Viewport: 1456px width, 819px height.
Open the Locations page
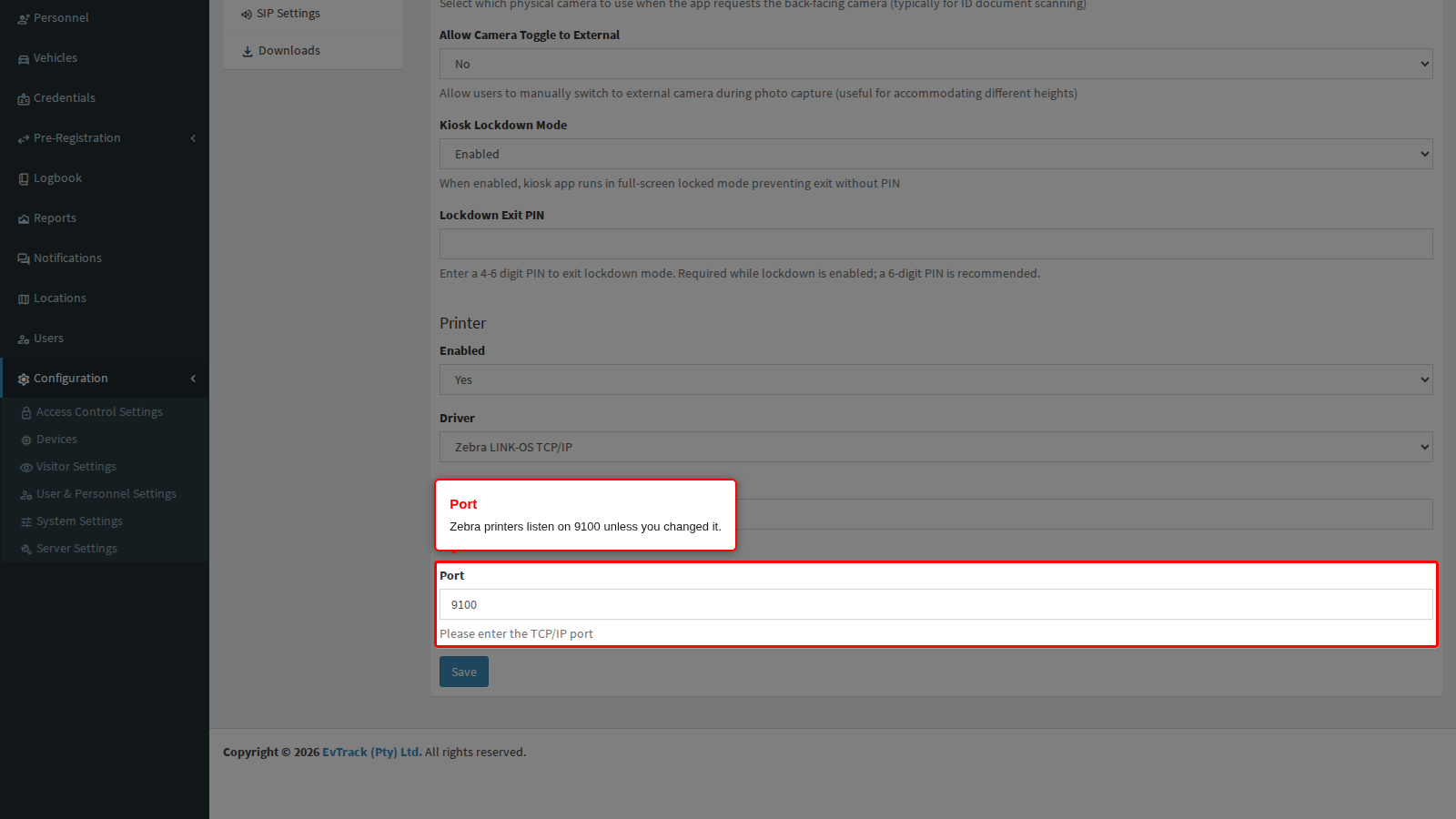point(105,298)
